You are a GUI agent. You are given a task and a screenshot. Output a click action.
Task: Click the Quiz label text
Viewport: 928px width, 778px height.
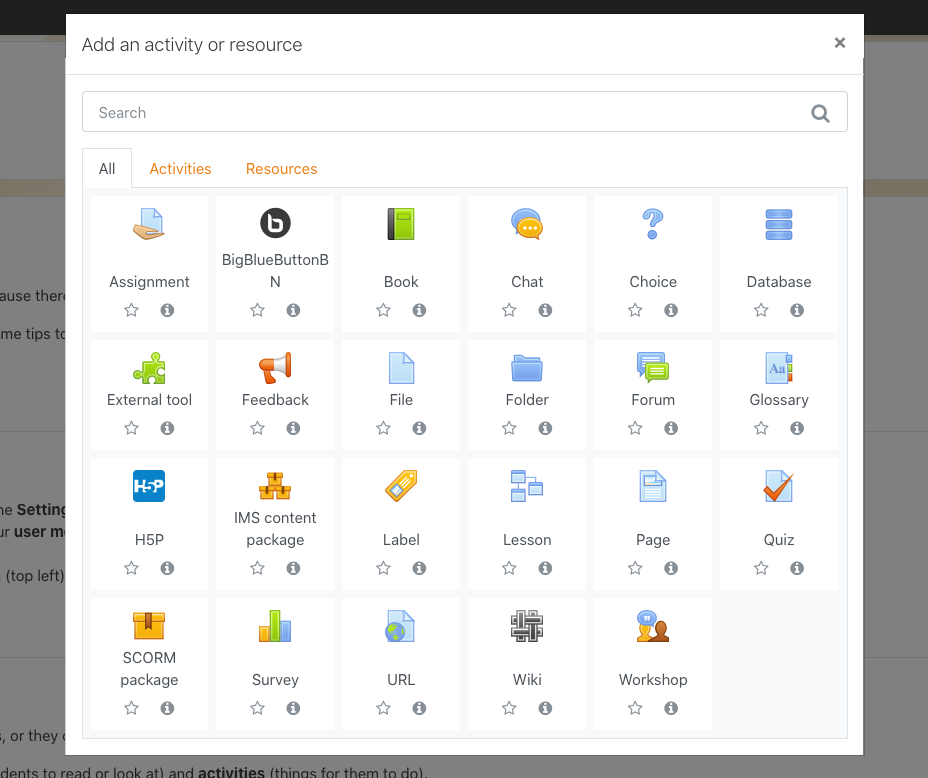click(779, 539)
